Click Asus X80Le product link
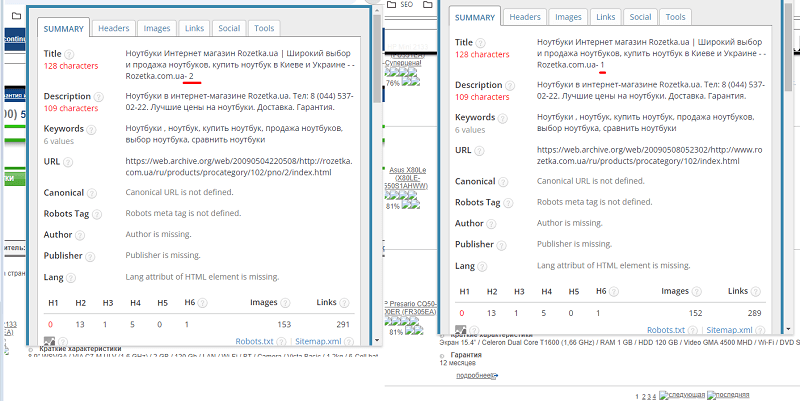This screenshot has height=401, width=800. click(405, 178)
